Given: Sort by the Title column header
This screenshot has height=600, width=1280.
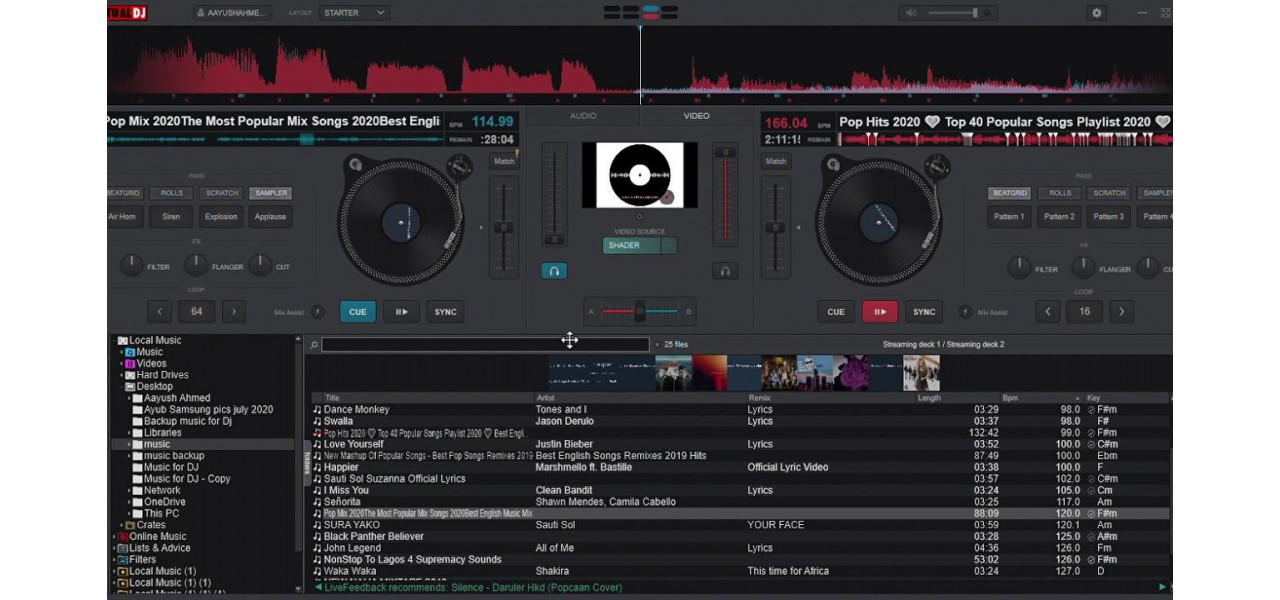Looking at the screenshot, I should tap(332, 398).
